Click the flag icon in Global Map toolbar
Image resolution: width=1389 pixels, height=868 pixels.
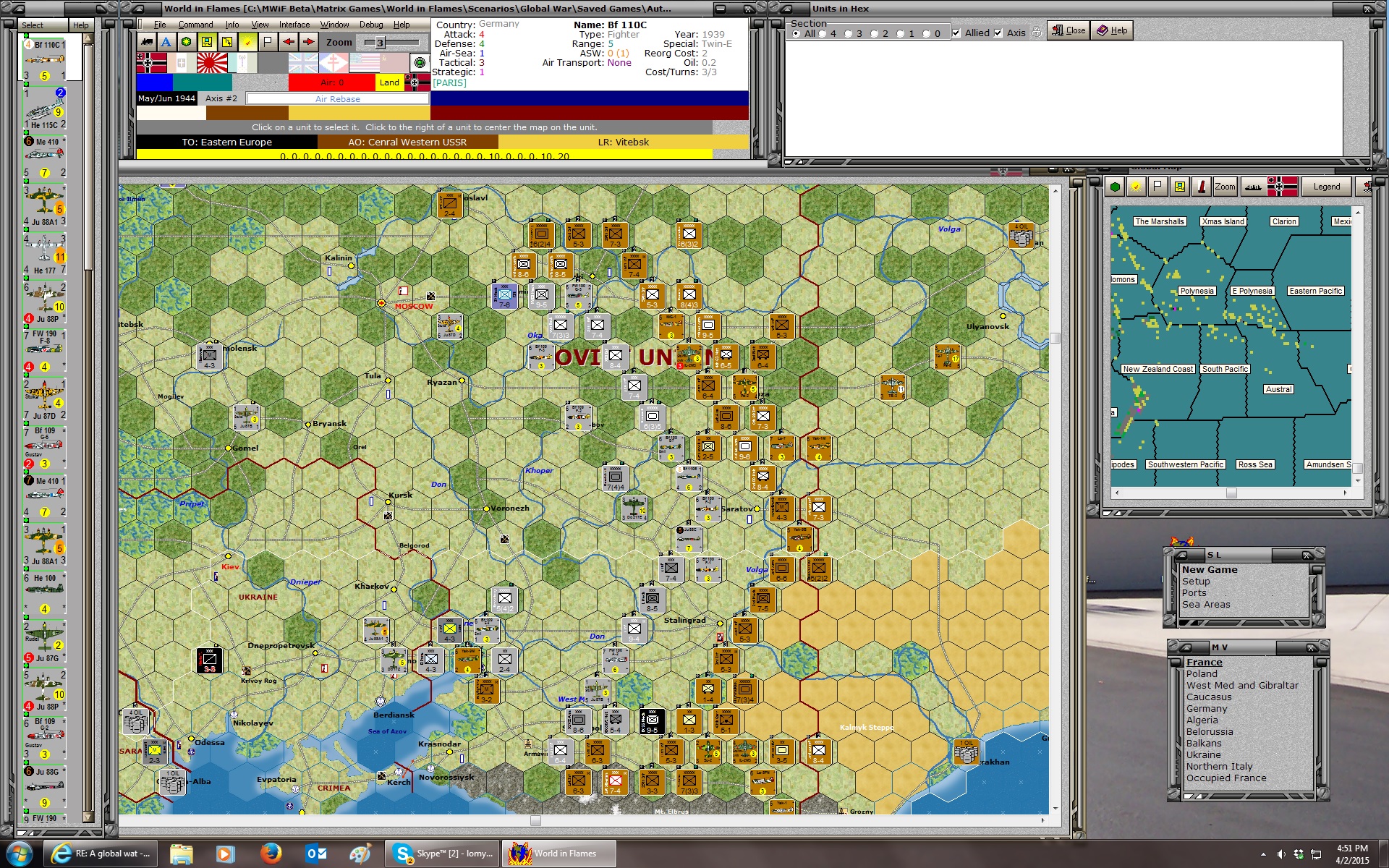coord(1158,187)
